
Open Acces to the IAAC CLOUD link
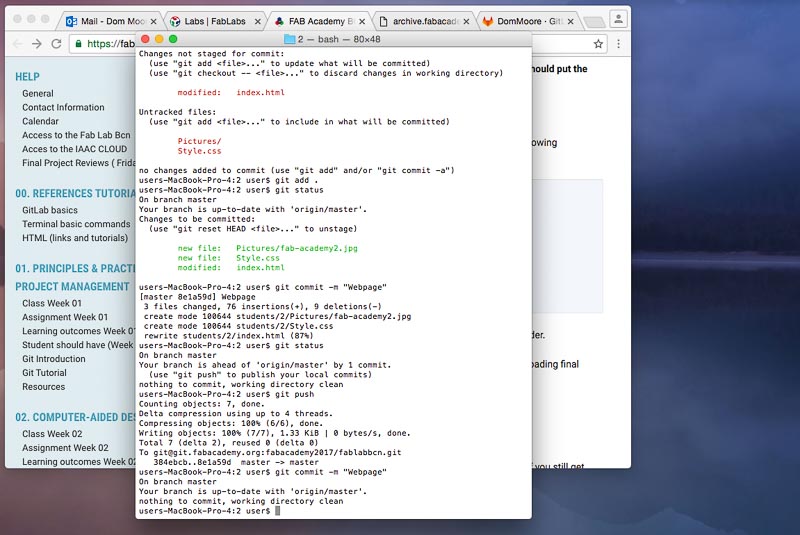click(74, 149)
